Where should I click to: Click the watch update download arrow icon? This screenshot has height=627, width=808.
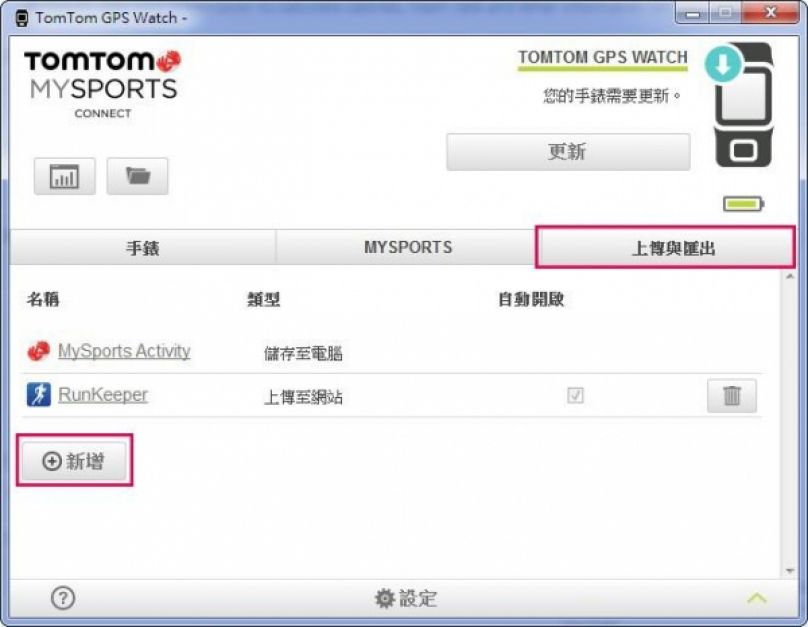pyautogui.click(x=722, y=64)
